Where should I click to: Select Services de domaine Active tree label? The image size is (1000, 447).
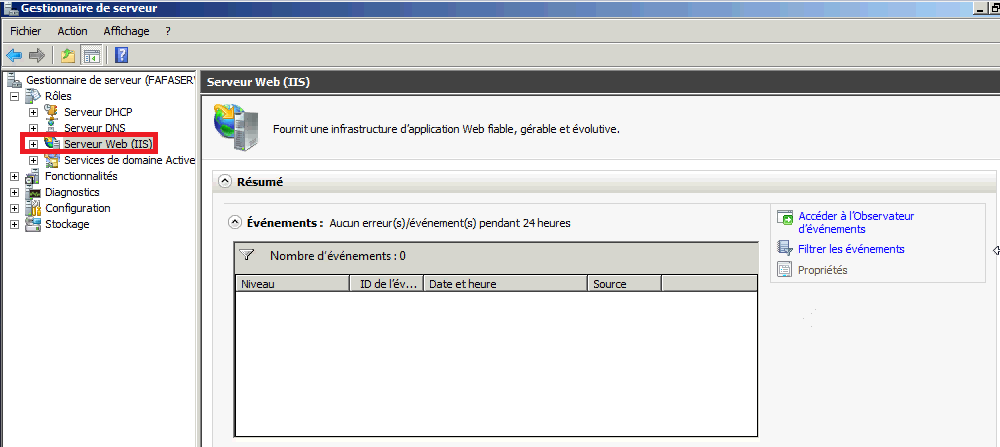(x=129, y=160)
